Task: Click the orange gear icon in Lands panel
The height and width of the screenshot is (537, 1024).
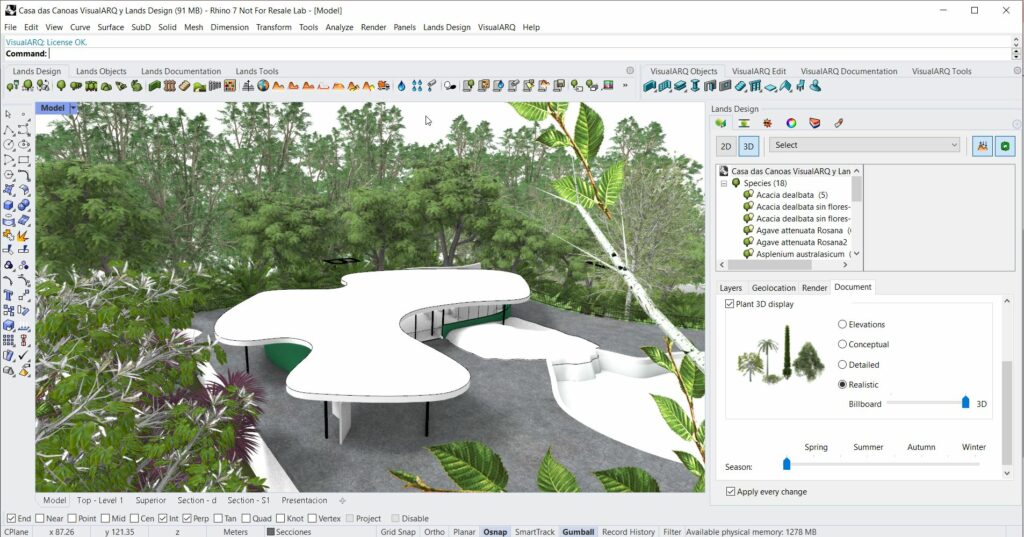Action: click(767, 123)
